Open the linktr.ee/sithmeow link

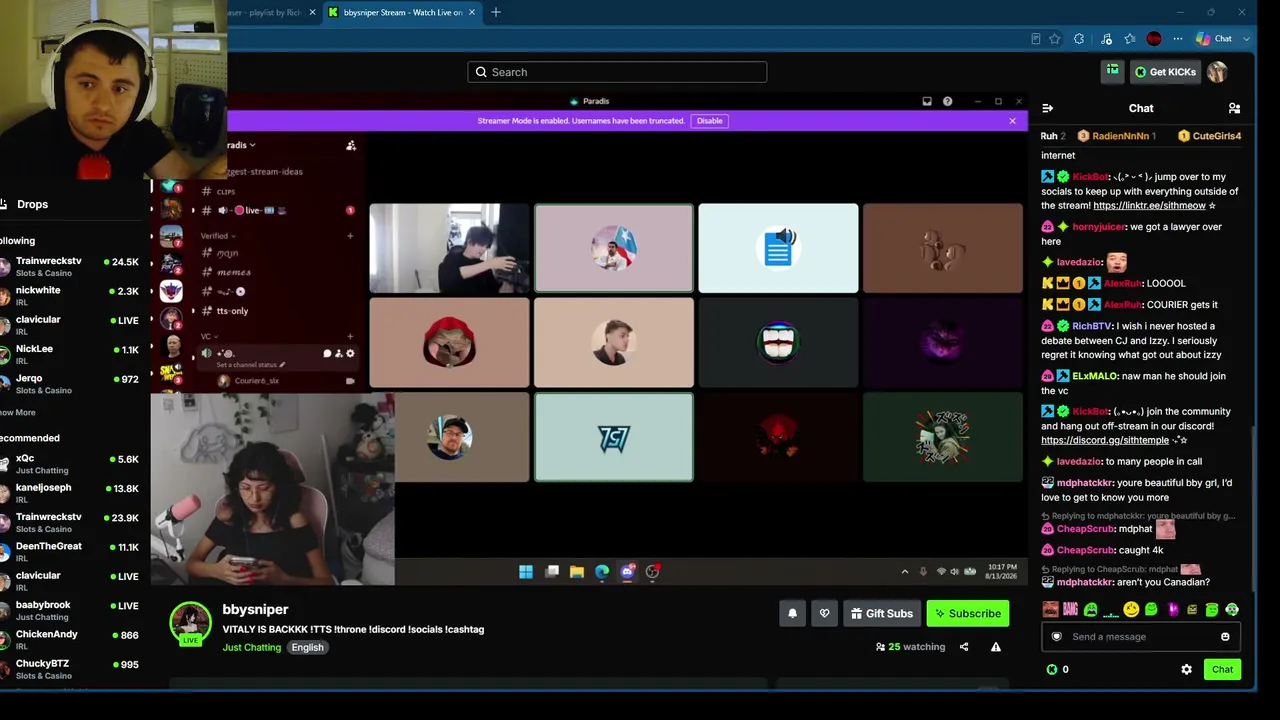tap(1149, 206)
